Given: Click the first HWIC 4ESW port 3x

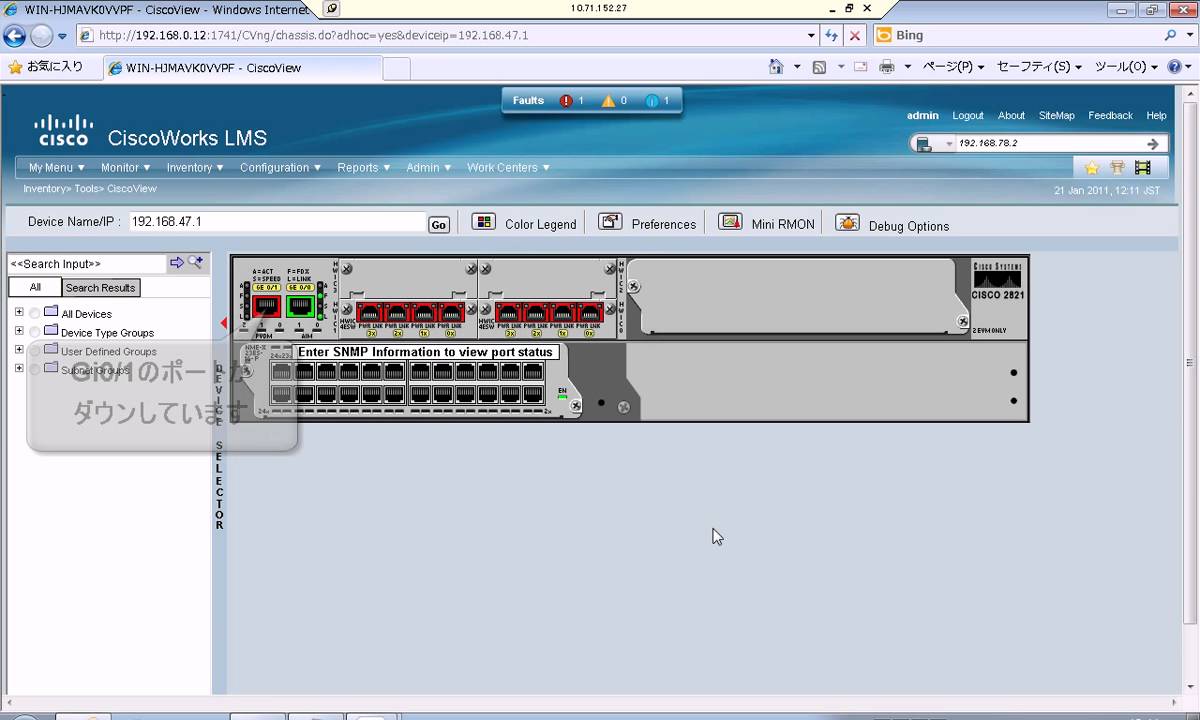Looking at the screenshot, I should (x=370, y=314).
